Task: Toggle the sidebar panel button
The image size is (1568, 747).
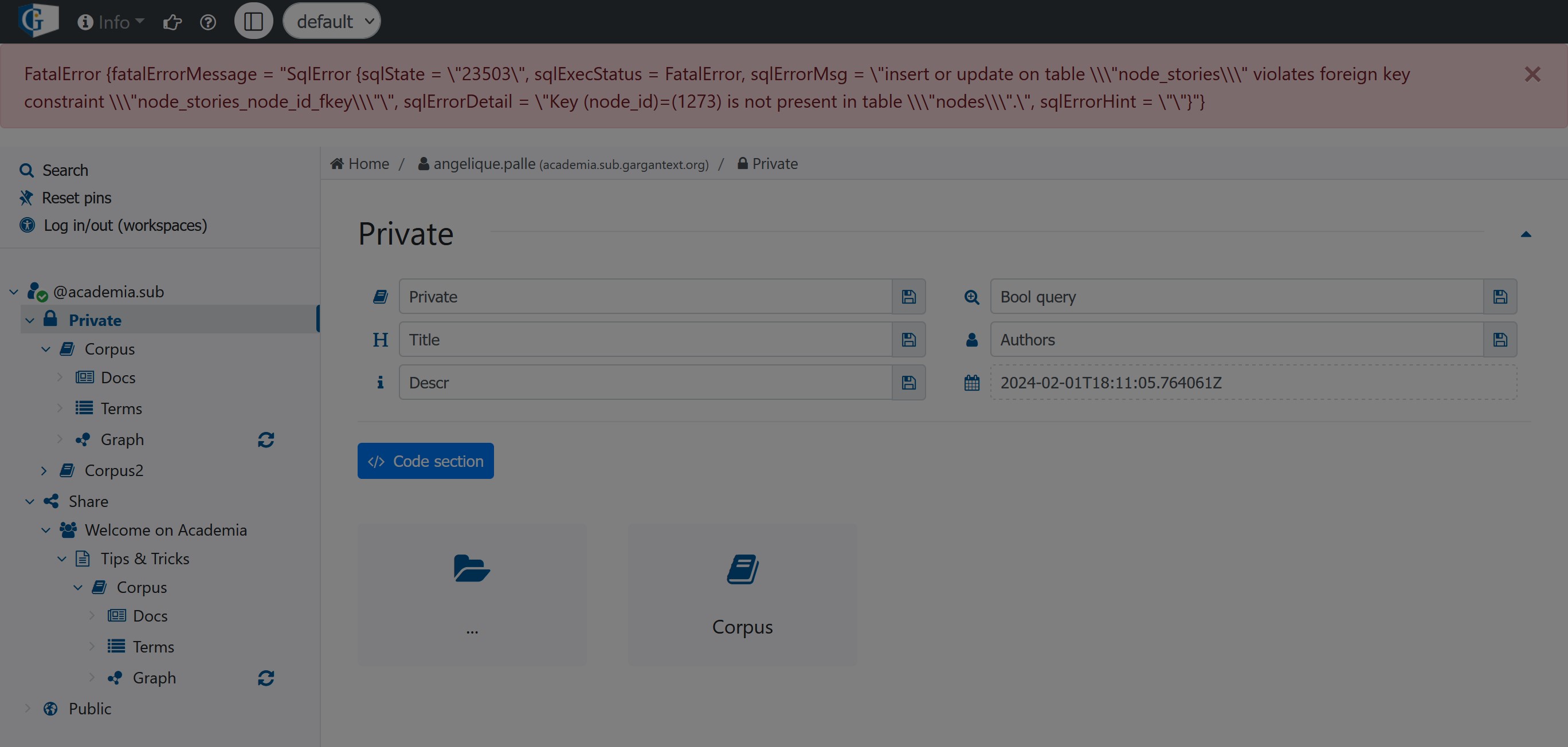Action: (x=253, y=21)
